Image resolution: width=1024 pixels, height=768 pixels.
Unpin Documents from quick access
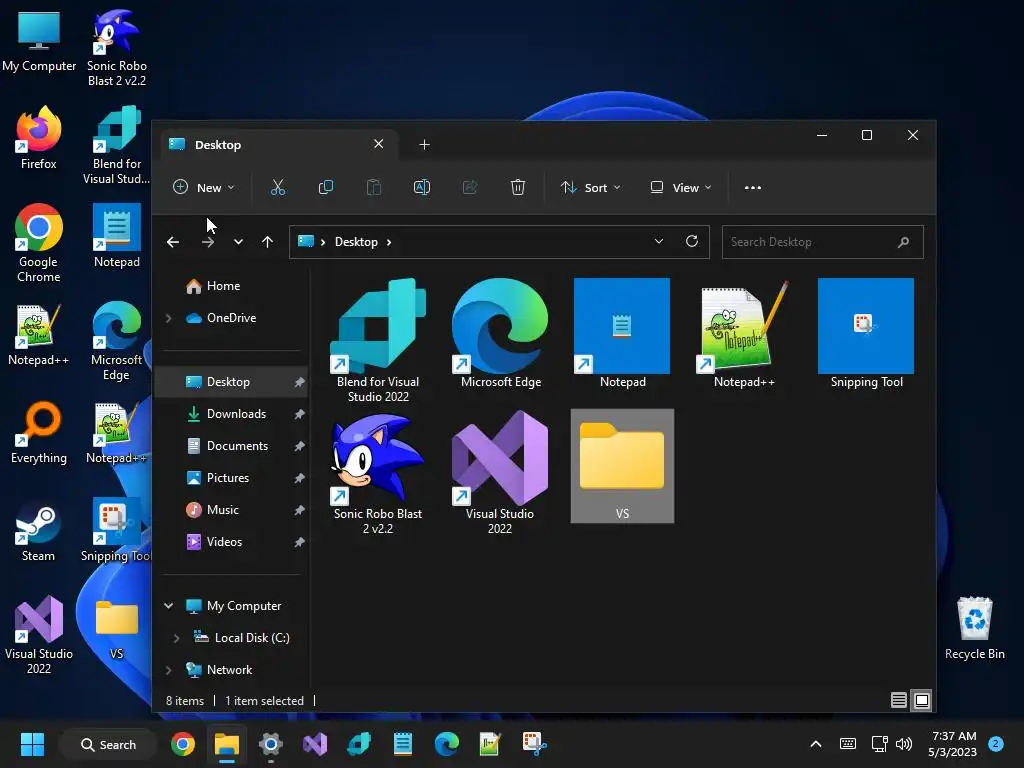299,446
